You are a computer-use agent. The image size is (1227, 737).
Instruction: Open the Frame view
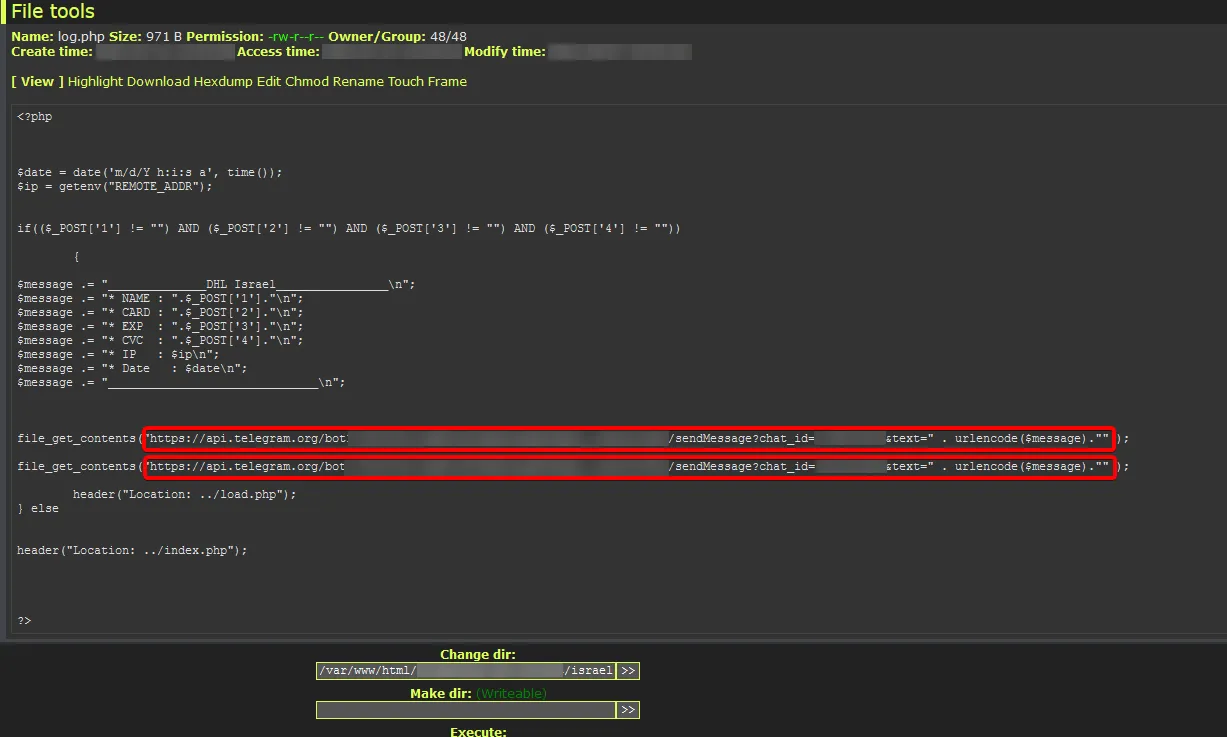point(447,82)
